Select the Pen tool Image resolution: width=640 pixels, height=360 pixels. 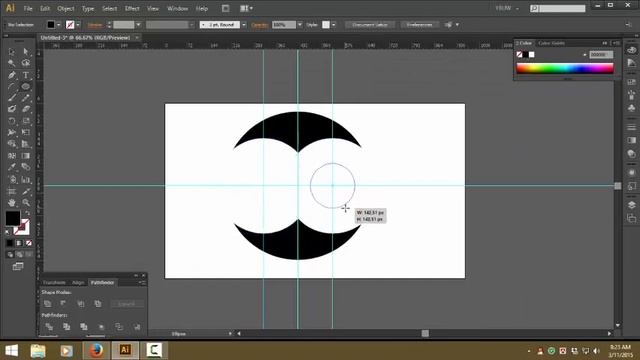coord(11,75)
